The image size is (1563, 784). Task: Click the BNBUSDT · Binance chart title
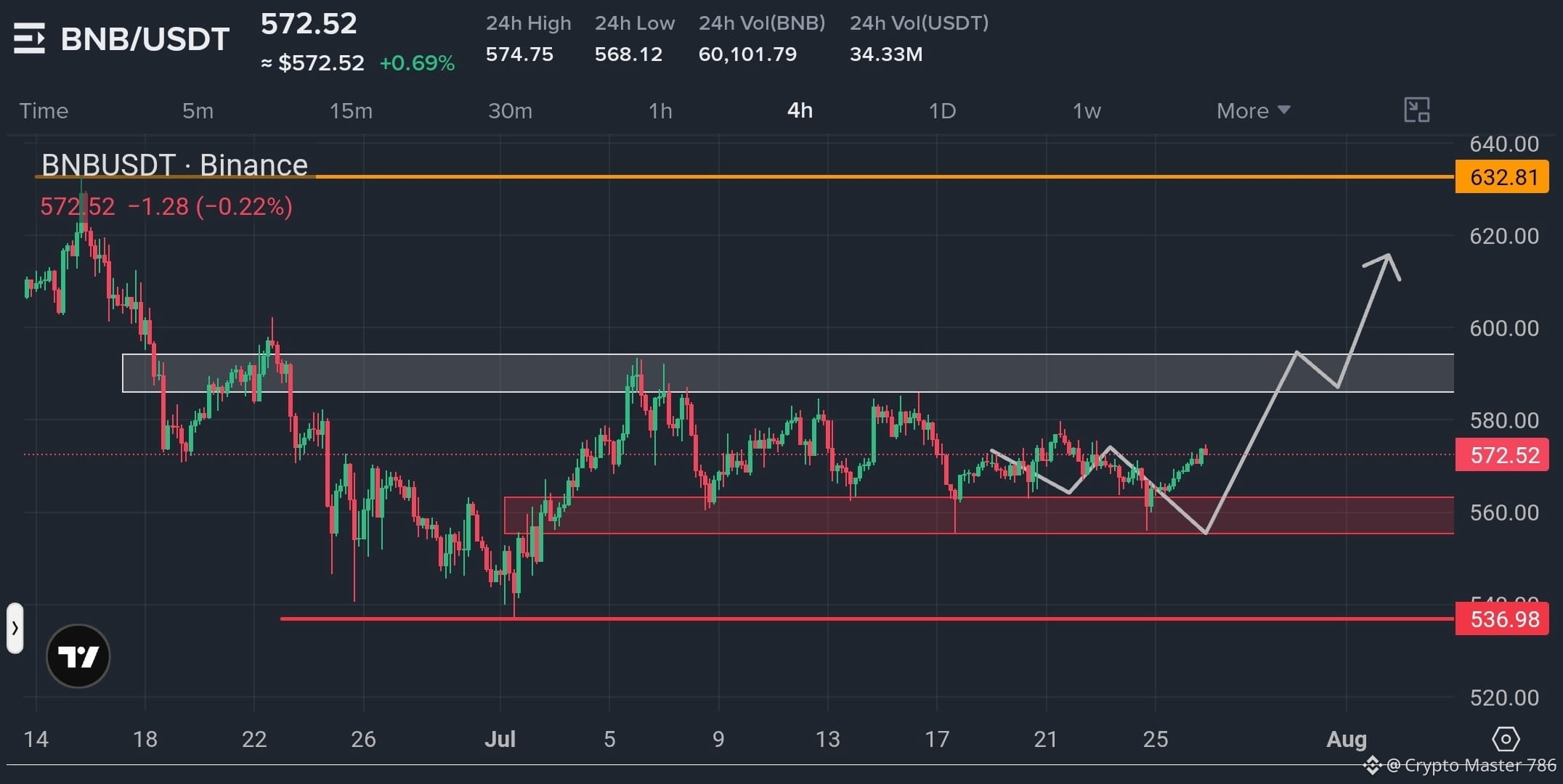[174, 165]
